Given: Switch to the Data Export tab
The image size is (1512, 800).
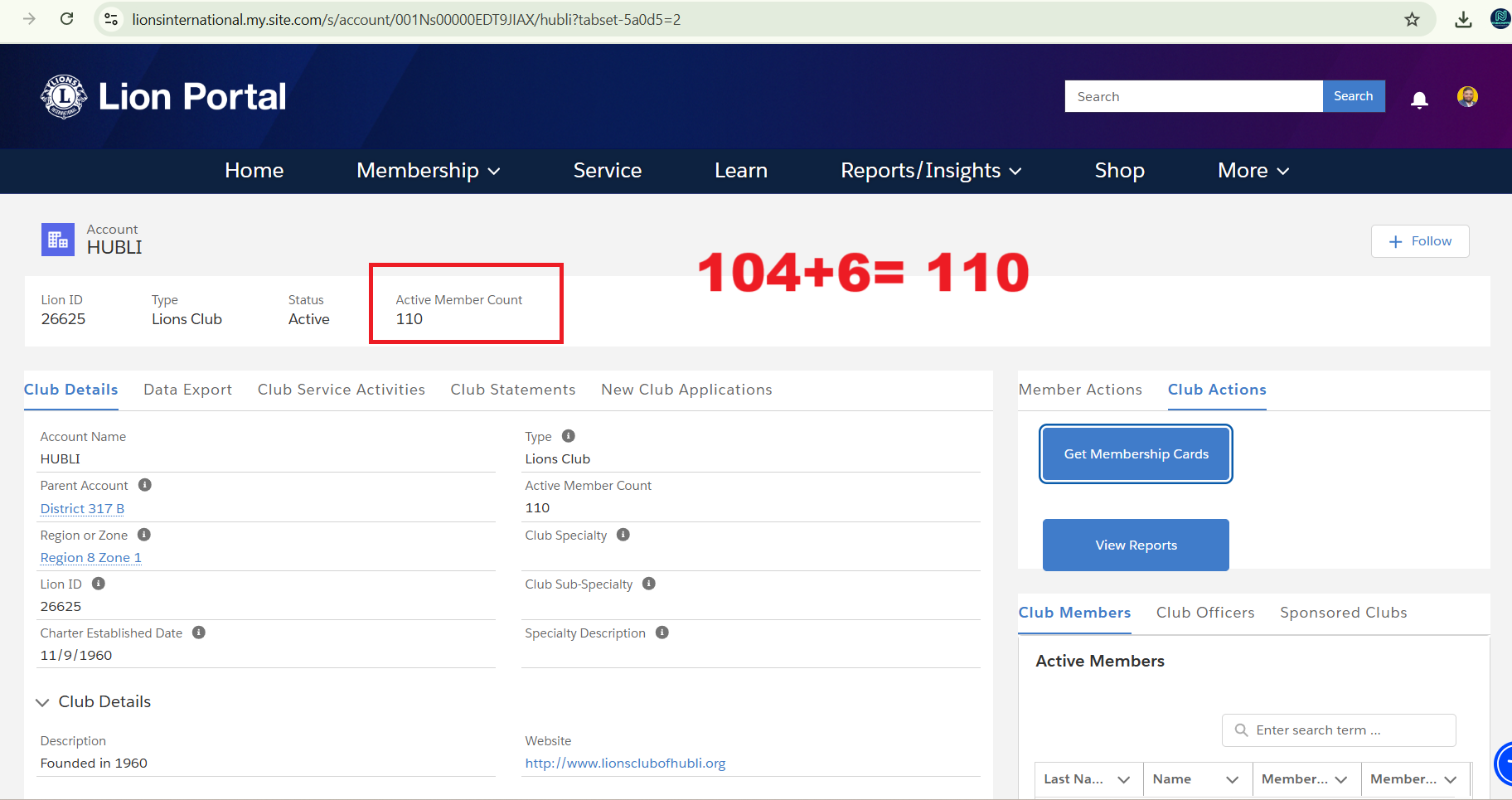Looking at the screenshot, I should click(187, 390).
